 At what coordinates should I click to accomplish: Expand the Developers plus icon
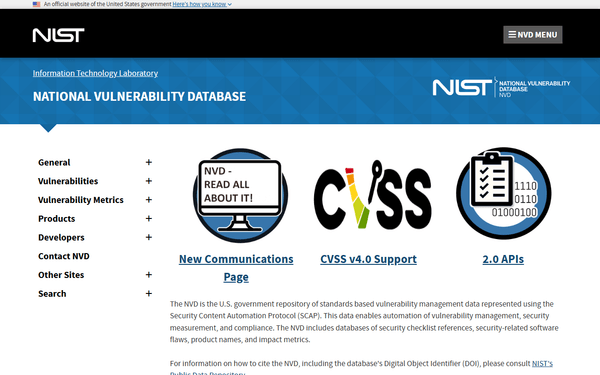tap(149, 237)
